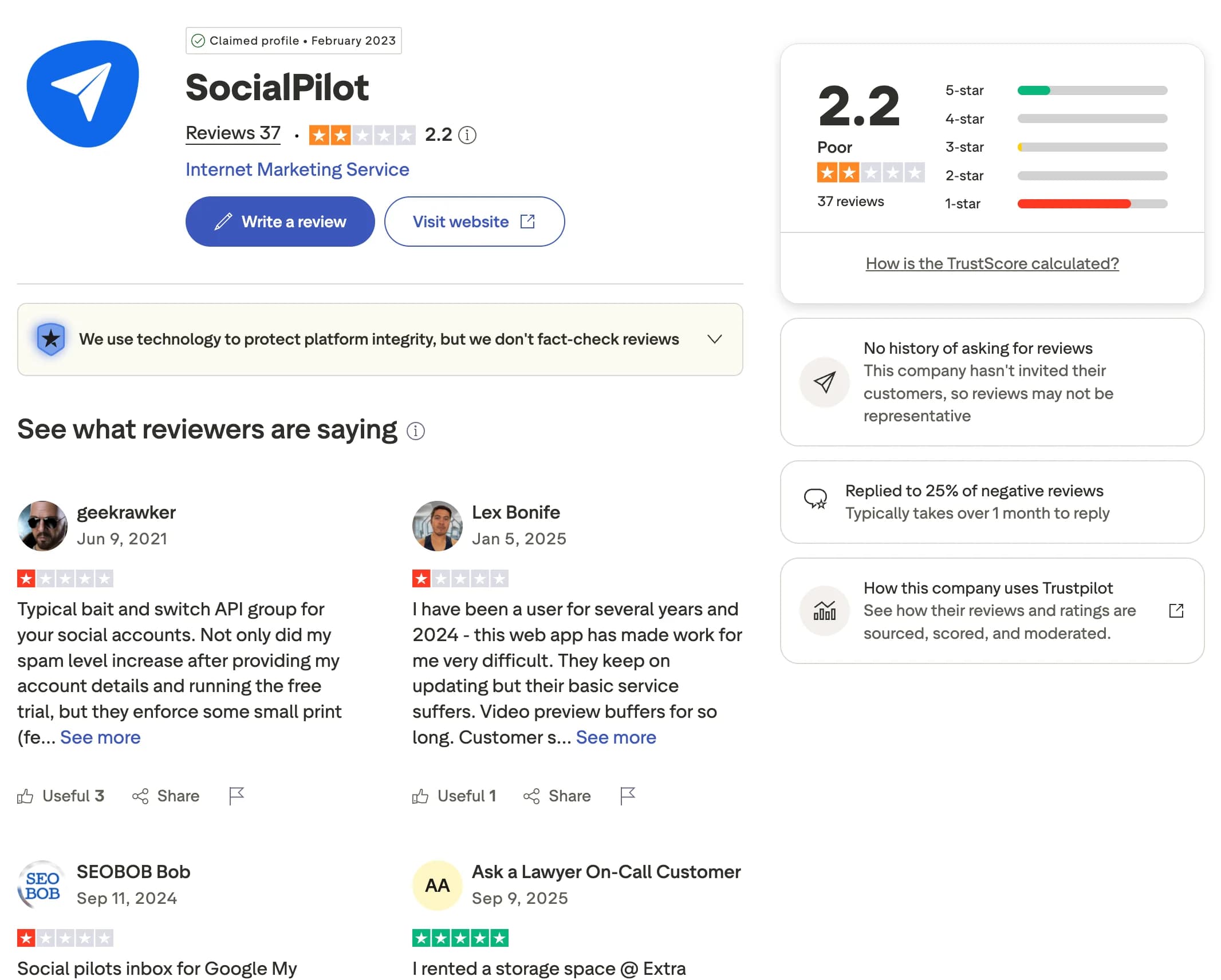The width and height of the screenshot is (1221, 980).
Task: Flag geekrawker's review
Action: [x=236, y=796]
